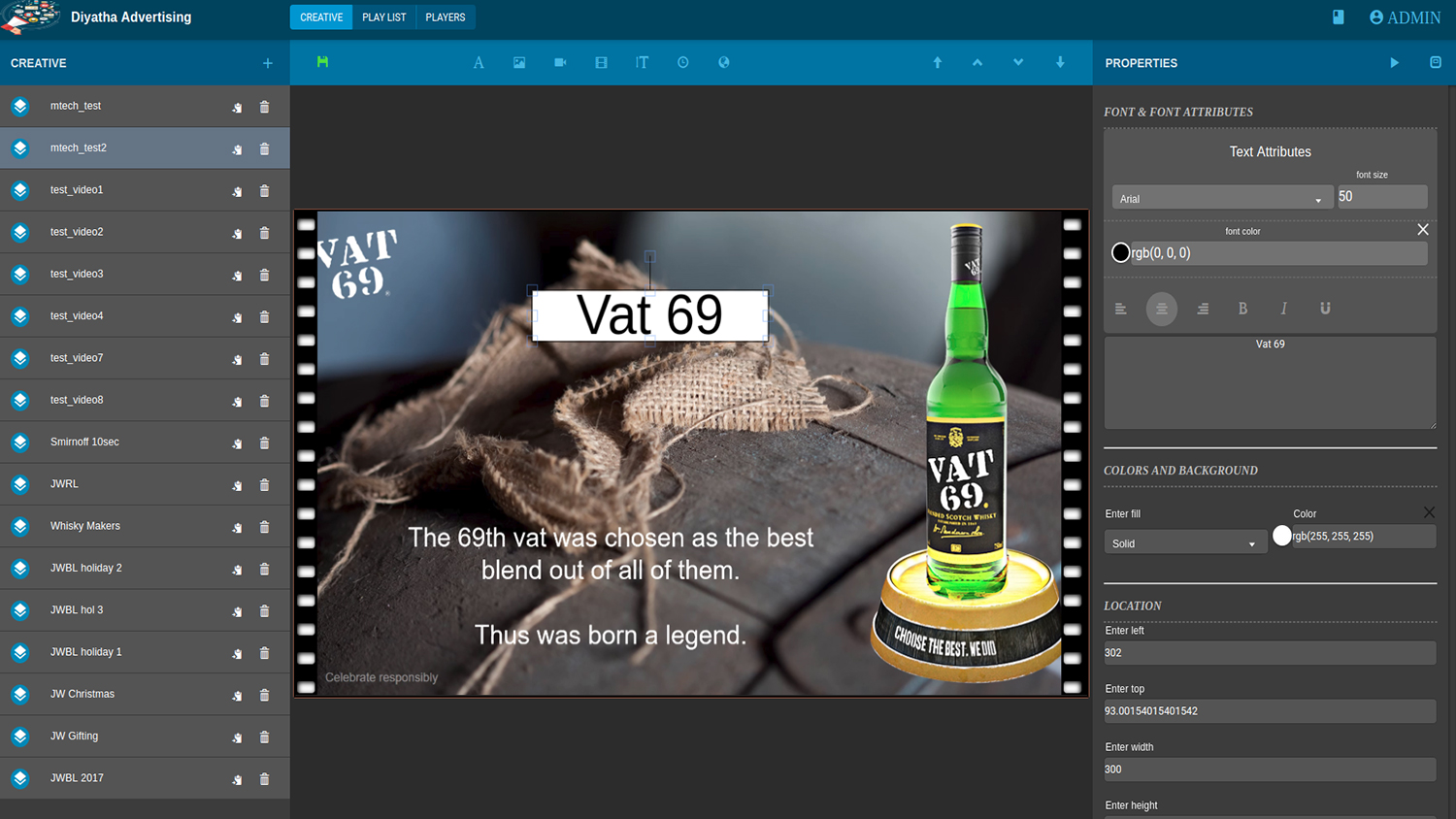
Task: Delete the JW Christmas creative
Action: coord(264,695)
